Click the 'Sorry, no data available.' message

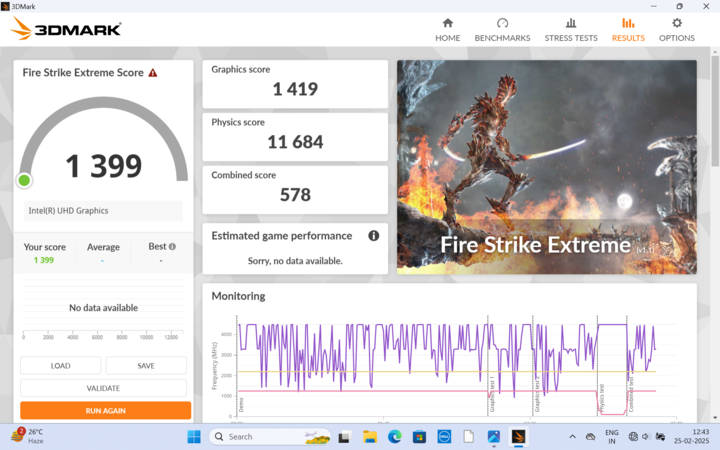click(295, 261)
